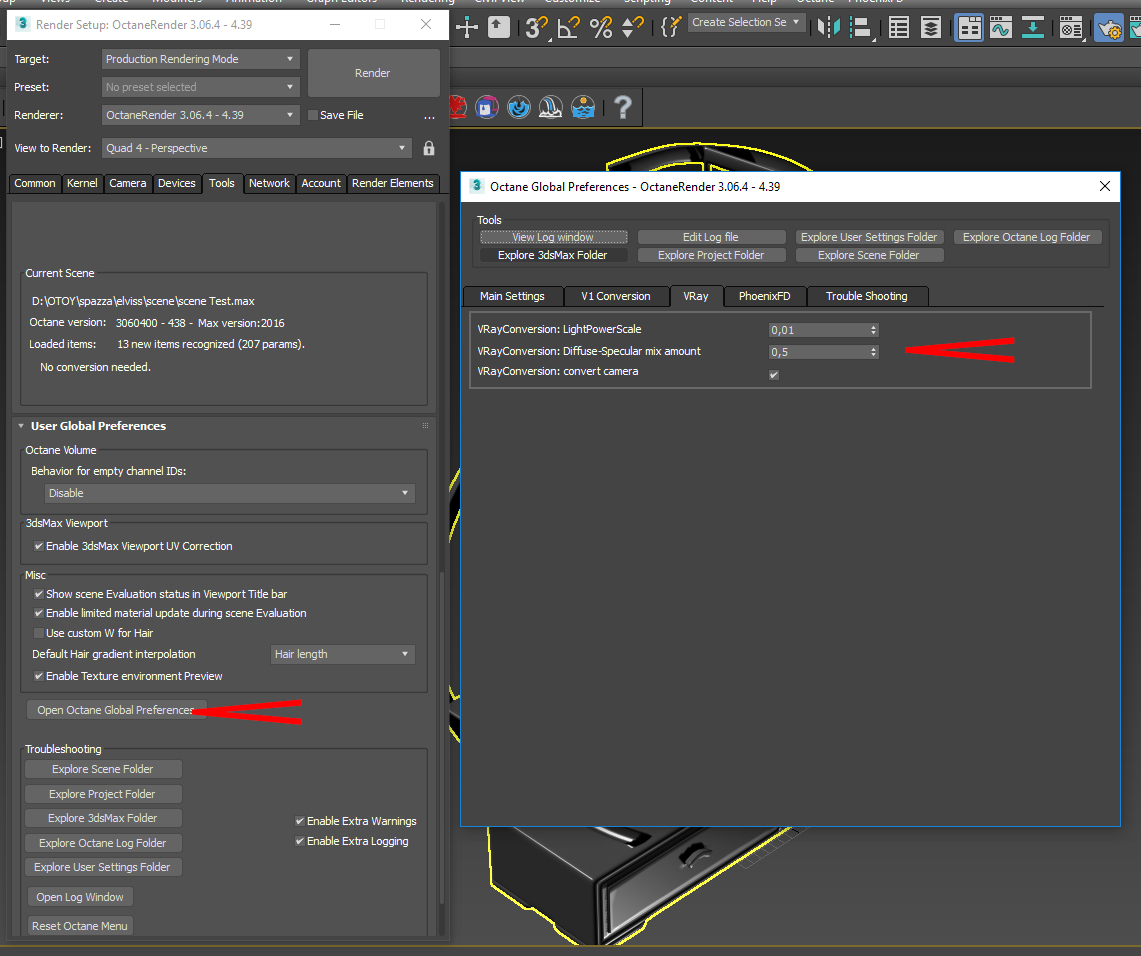Image resolution: width=1141 pixels, height=956 pixels.
Task: Open the Target Production Rendering Mode dropdown
Action: pyautogui.click(x=200, y=59)
